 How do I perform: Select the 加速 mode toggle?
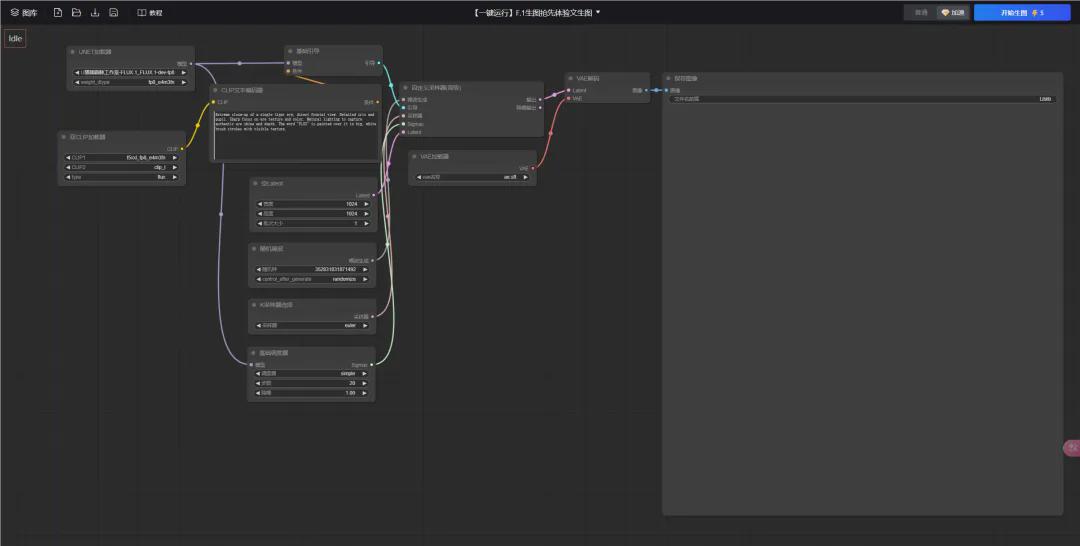[x=953, y=13]
